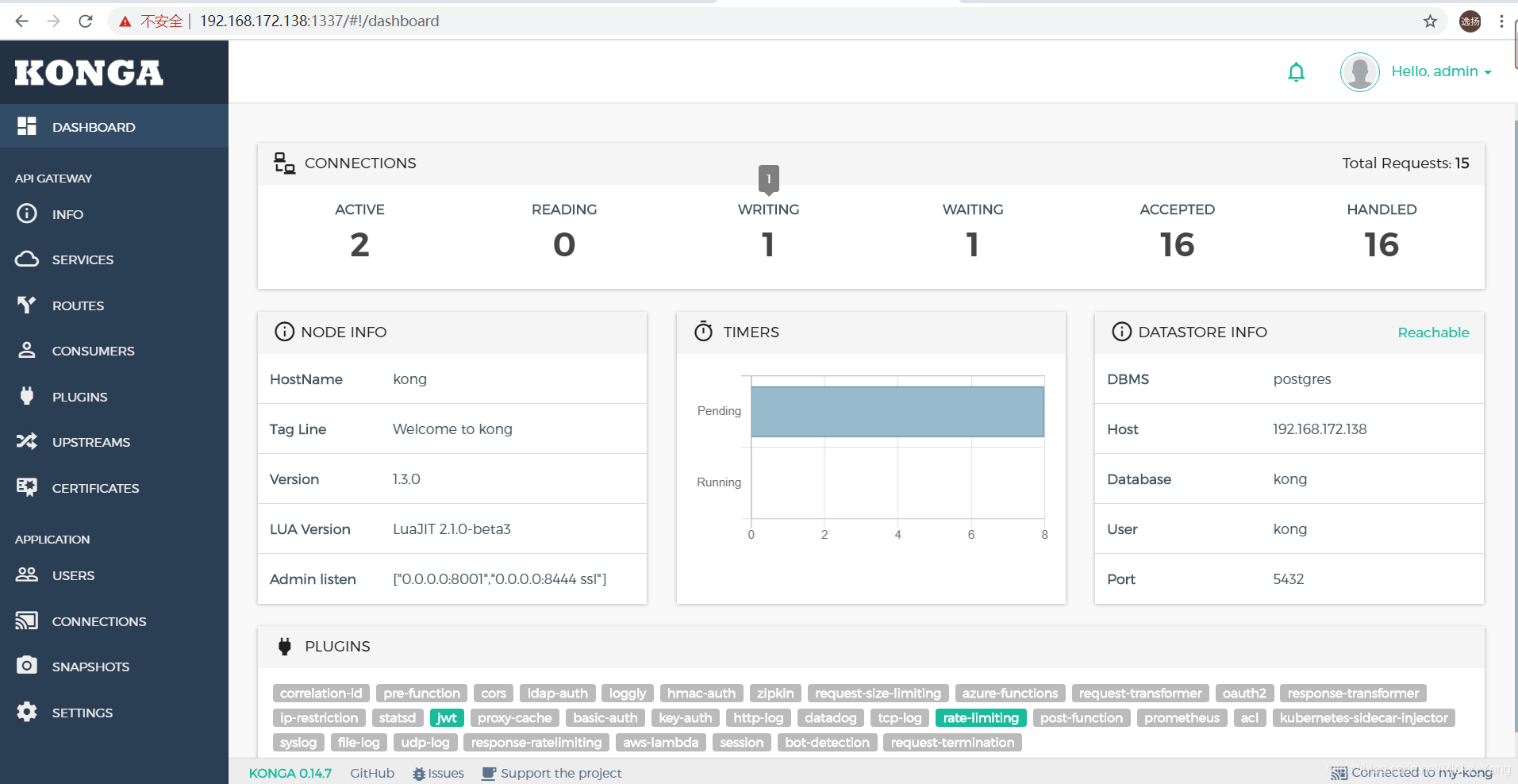Click the jwt plugin tag

(x=447, y=717)
